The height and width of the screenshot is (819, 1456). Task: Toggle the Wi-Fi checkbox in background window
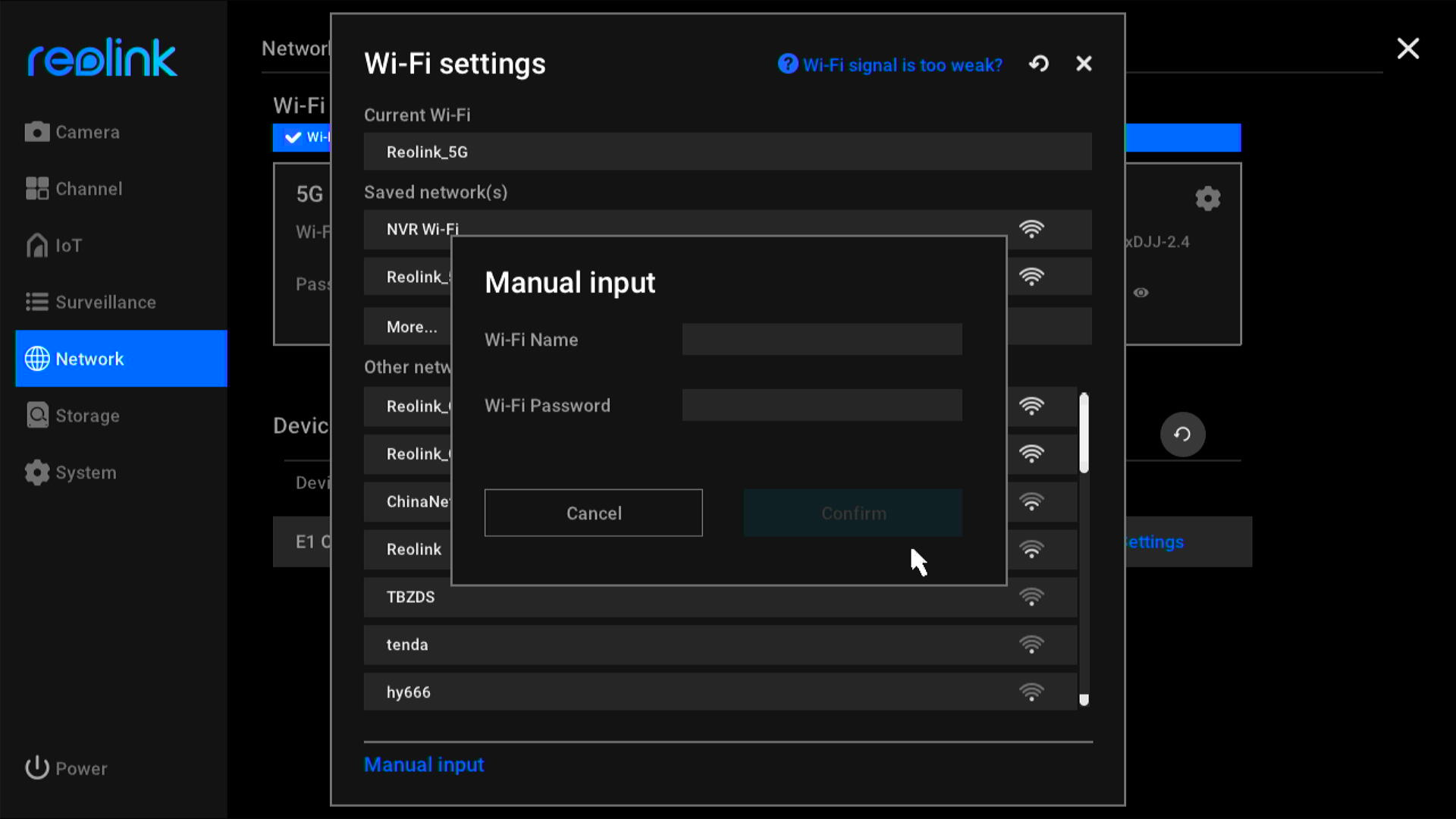click(293, 137)
